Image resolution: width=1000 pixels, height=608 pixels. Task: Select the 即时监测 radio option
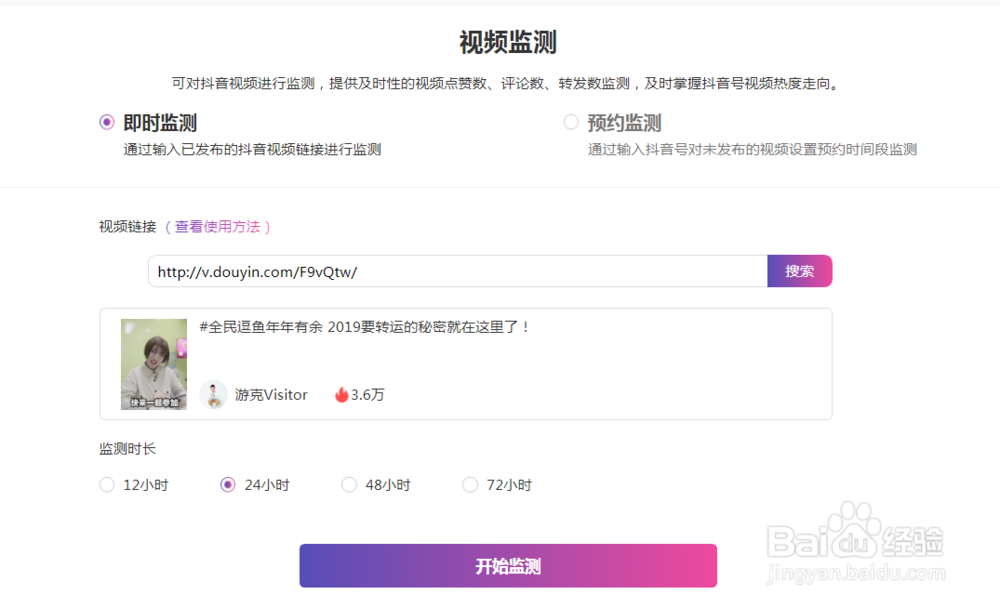107,122
